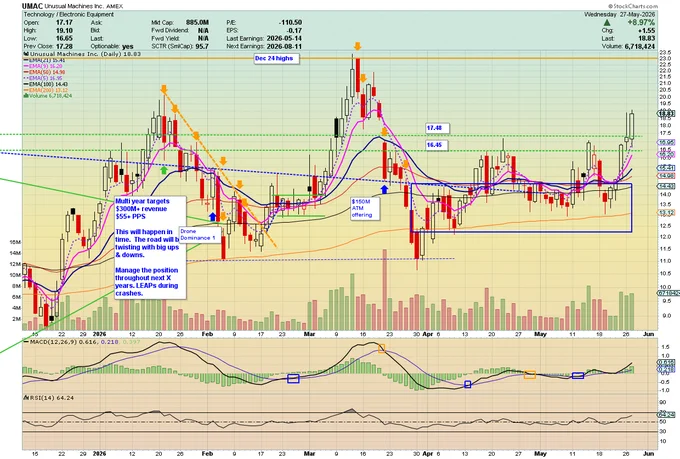Click the SCTR (SmlCap) value 95.7

(x=202, y=46)
